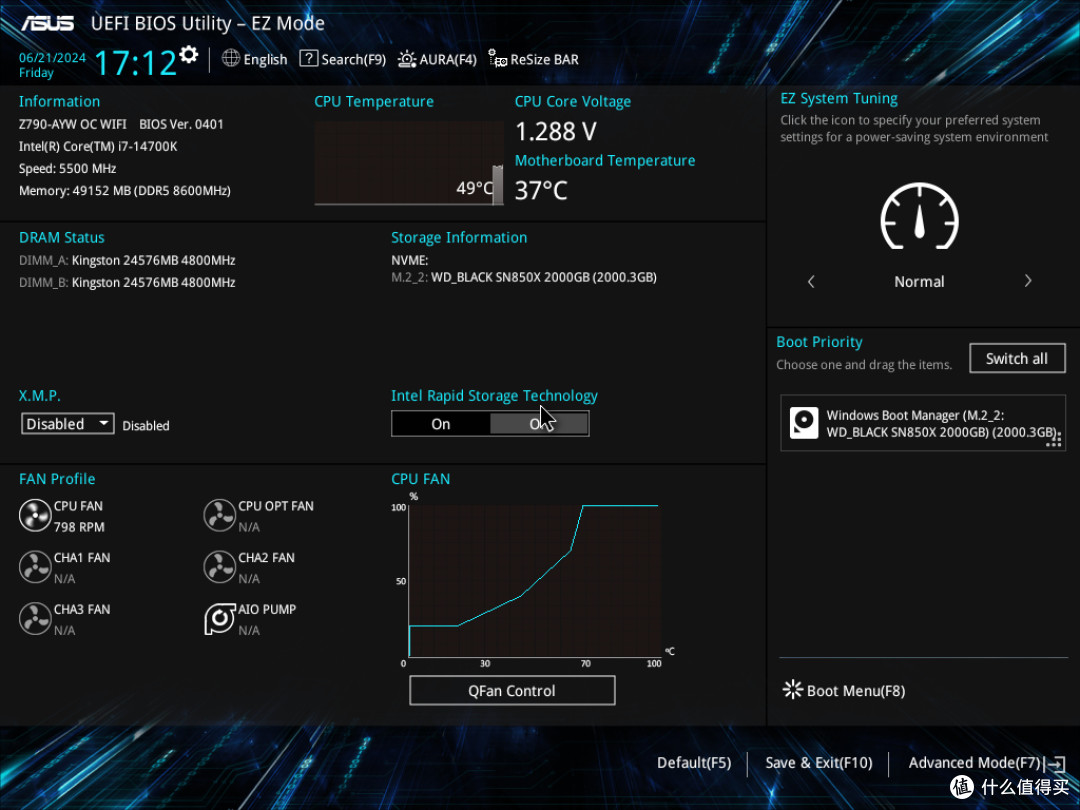Click BIOS Ver. 0401 text

(x=181, y=124)
